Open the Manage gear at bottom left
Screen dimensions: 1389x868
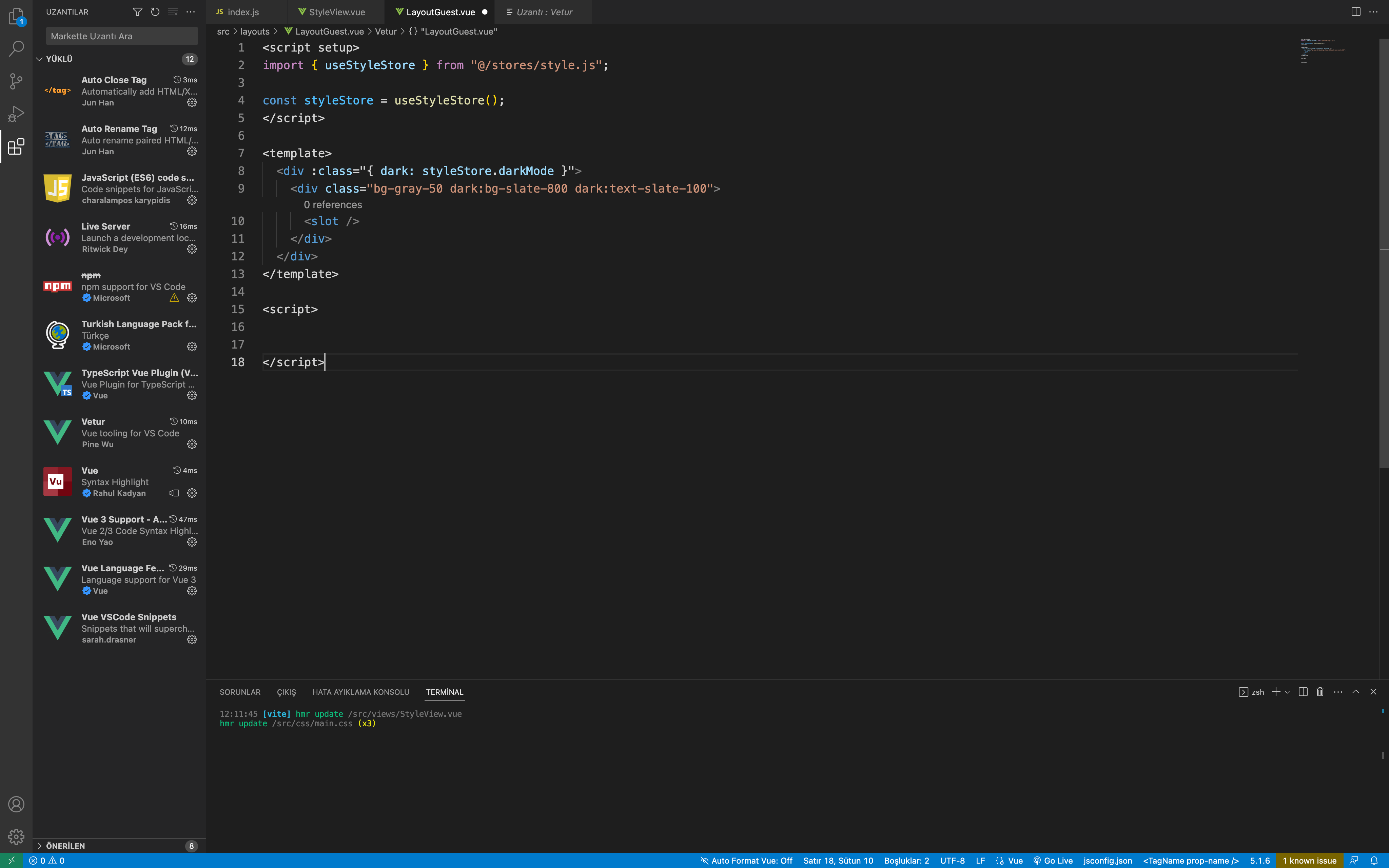16,837
